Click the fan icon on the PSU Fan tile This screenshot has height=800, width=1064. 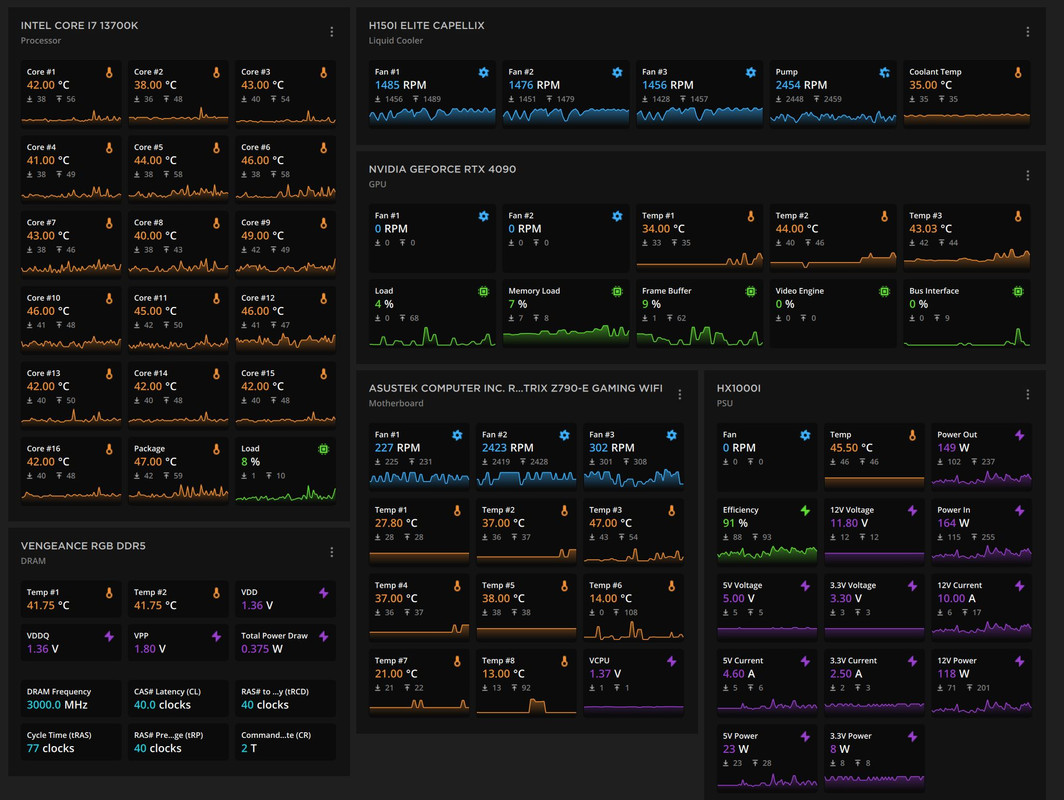pos(805,436)
